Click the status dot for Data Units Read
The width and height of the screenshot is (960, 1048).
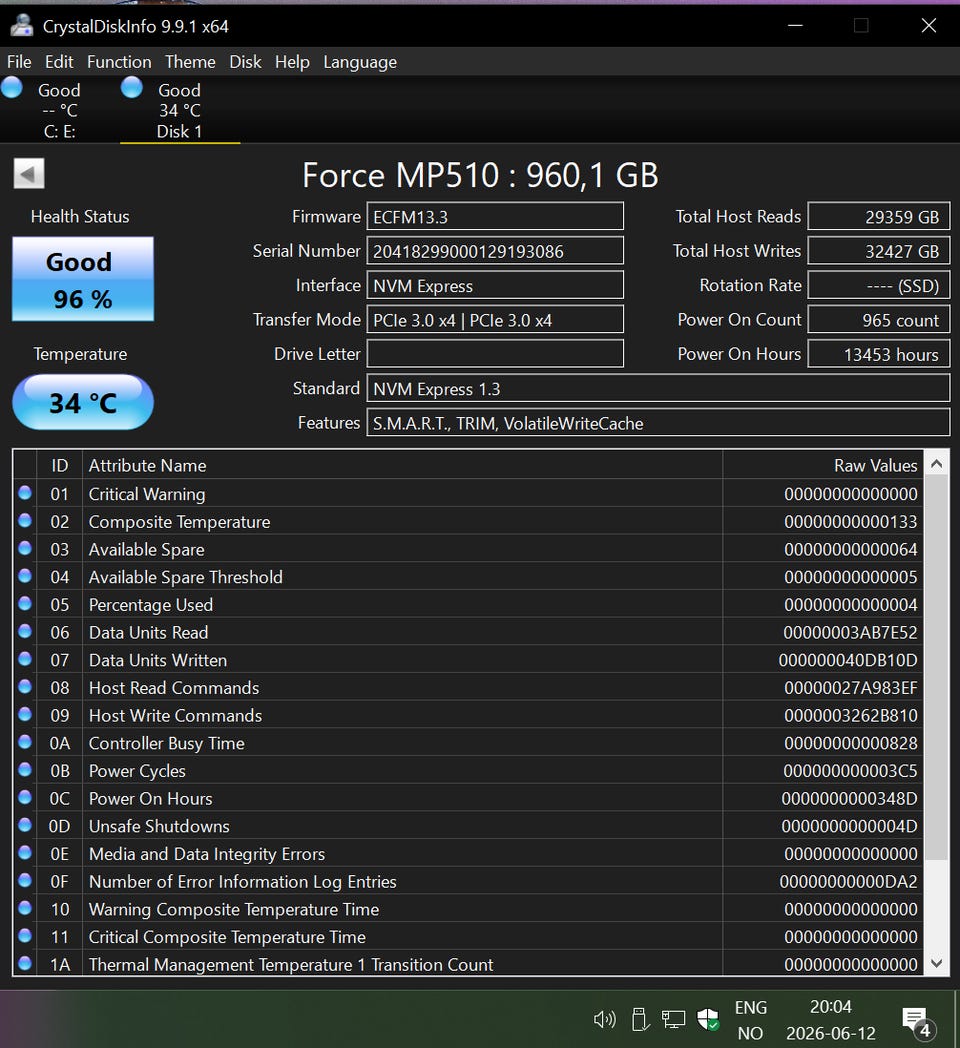tap(25, 632)
